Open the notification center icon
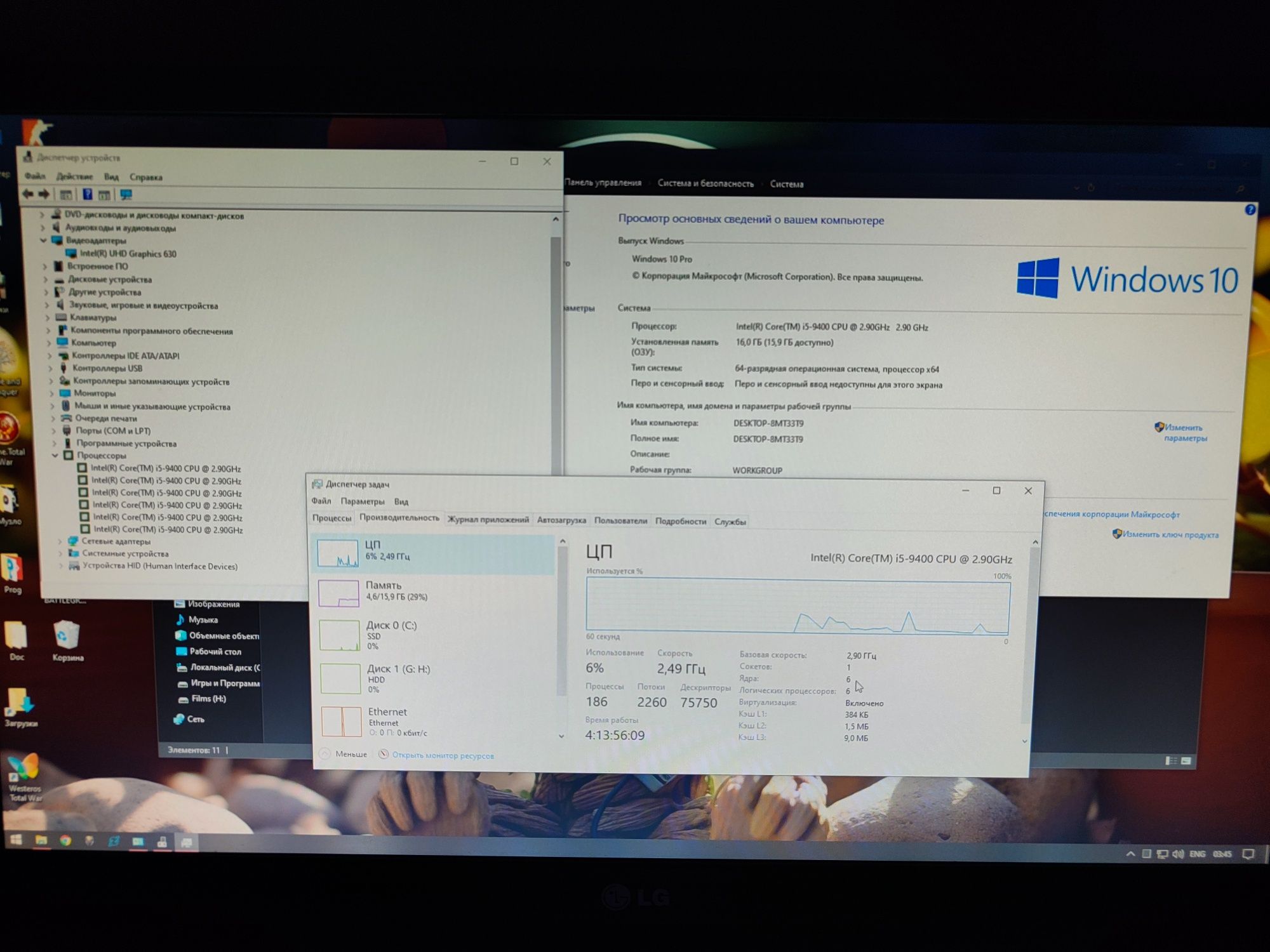The image size is (1270, 952). [1248, 854]
